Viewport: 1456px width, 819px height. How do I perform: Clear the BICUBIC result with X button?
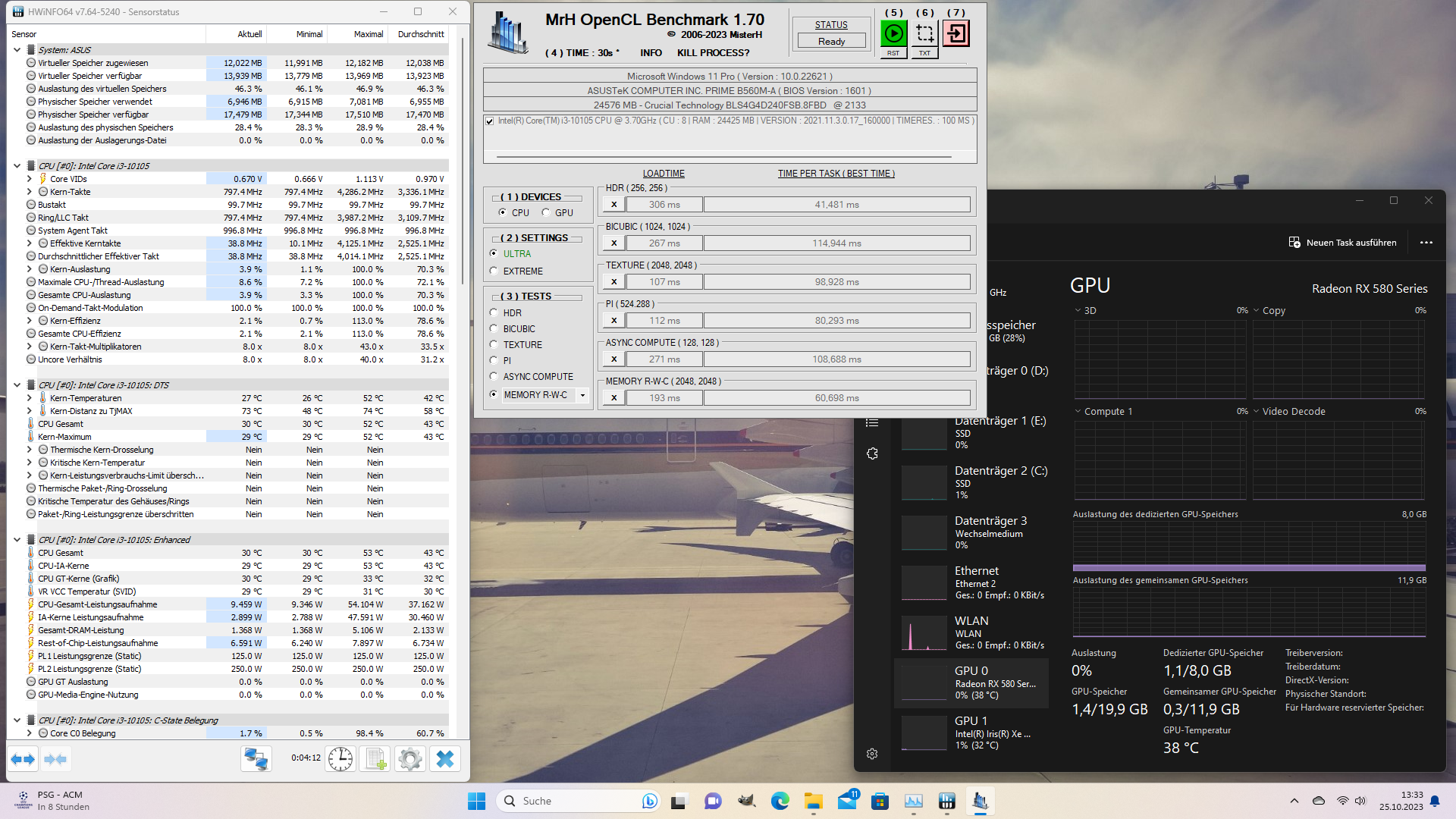[x=613, y=243]
